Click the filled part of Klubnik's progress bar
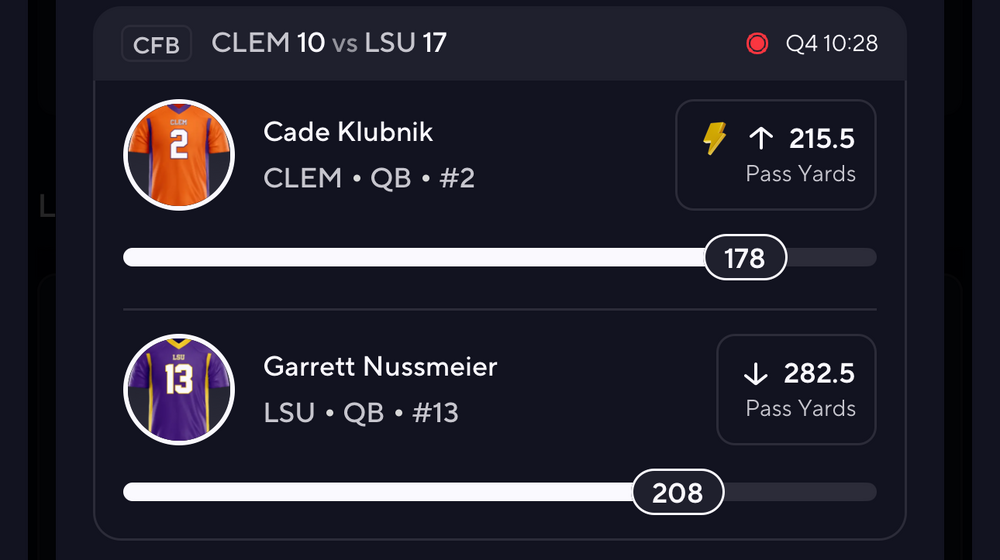Screen dimensions: 1000x560 (x=410, y=258)
